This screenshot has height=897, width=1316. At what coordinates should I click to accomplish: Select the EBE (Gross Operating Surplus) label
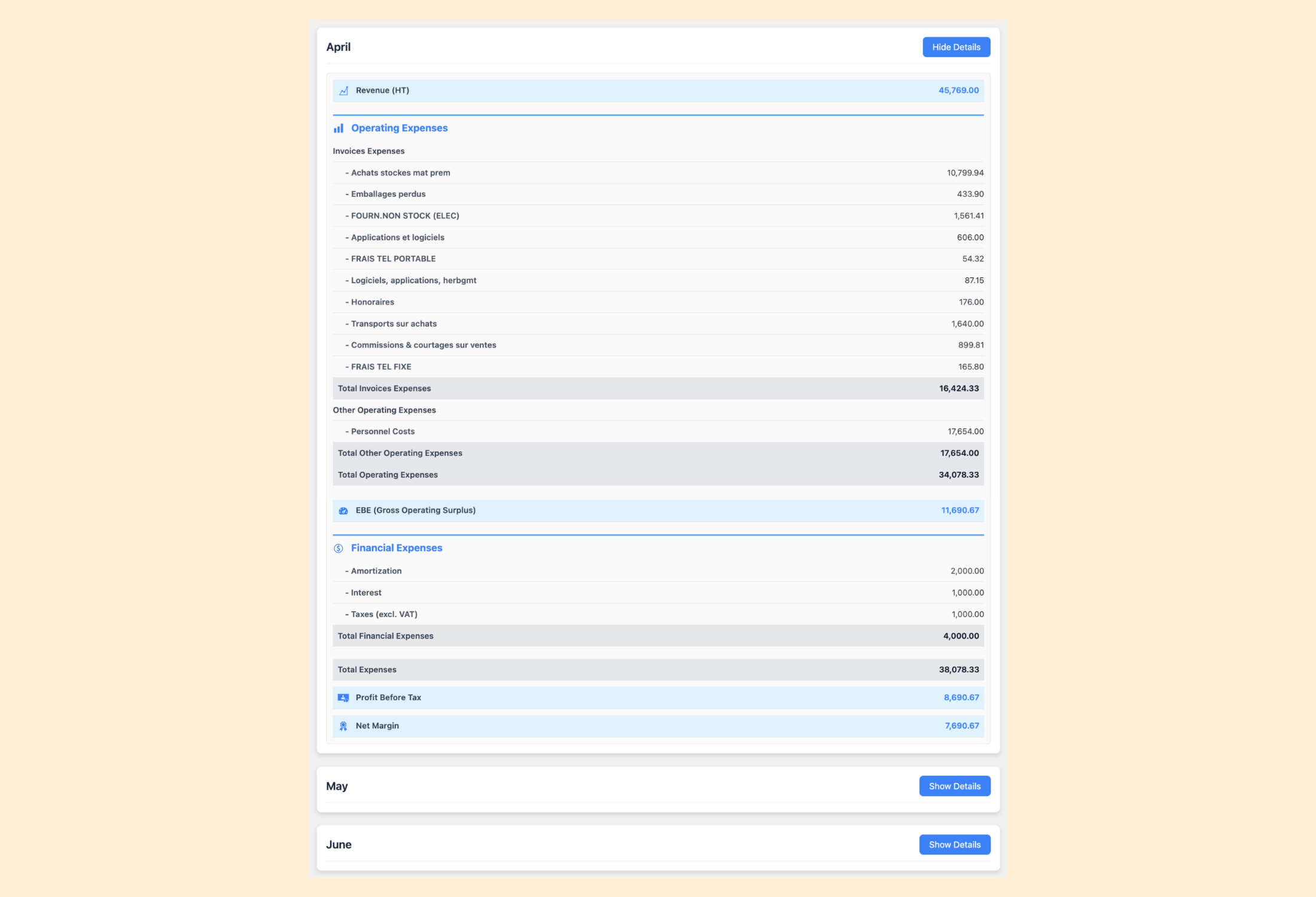click(x=416, y=510)
